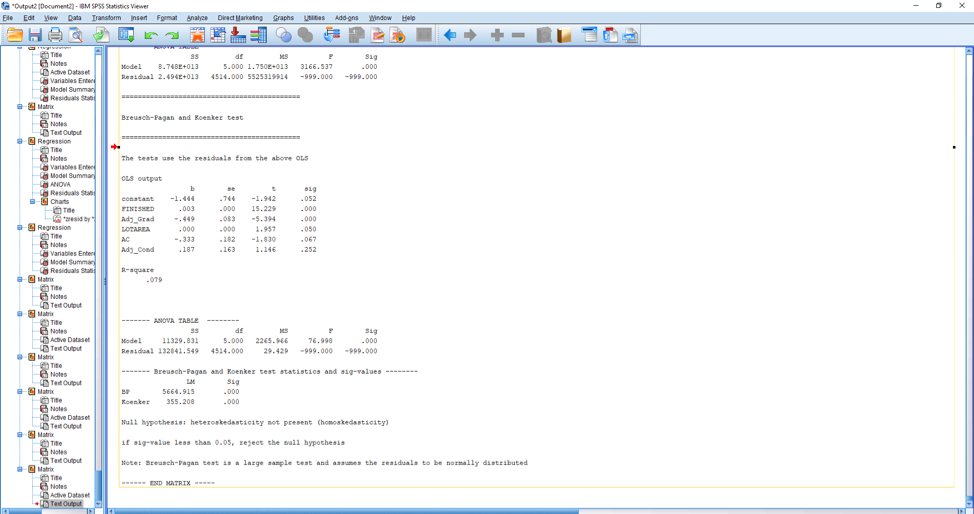The image size is (974, 514).
Task: Click the Koenker value 355.208
Action: tap(180, 402)
